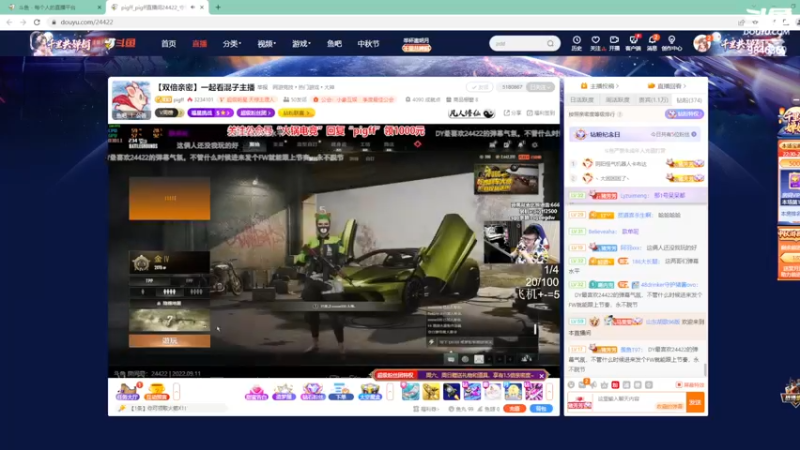Open the fan badge selector beside chat input
The image size is (800, 450).
coord(580,402)
